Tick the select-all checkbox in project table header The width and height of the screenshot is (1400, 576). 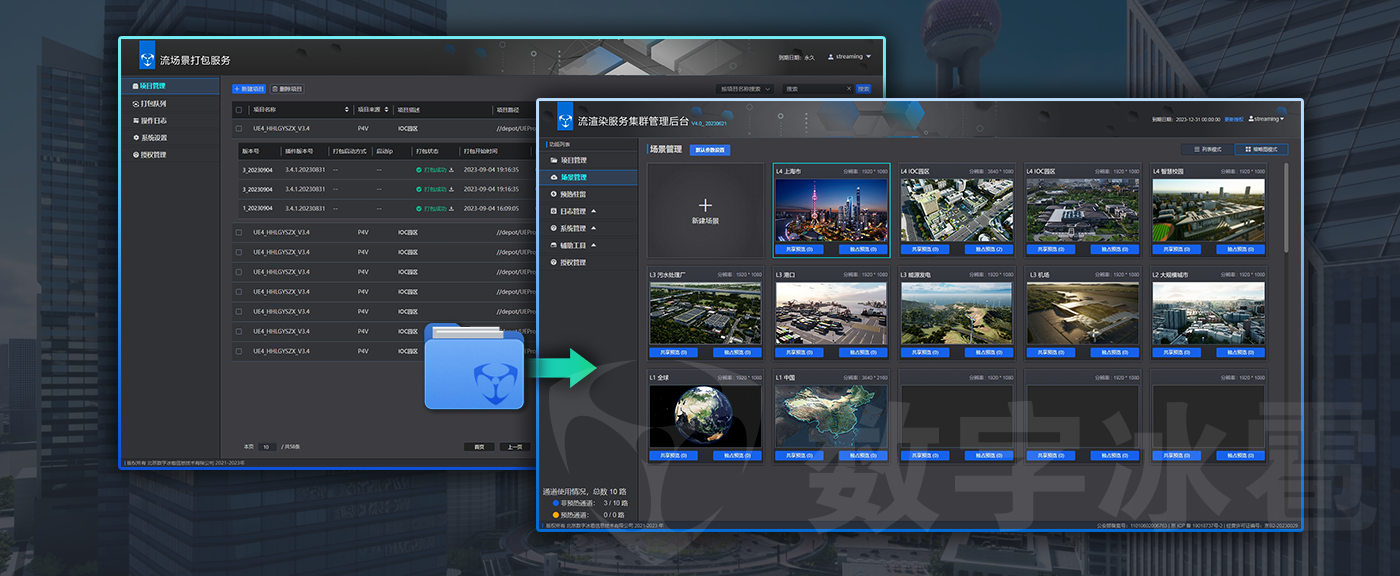[238, 110]
